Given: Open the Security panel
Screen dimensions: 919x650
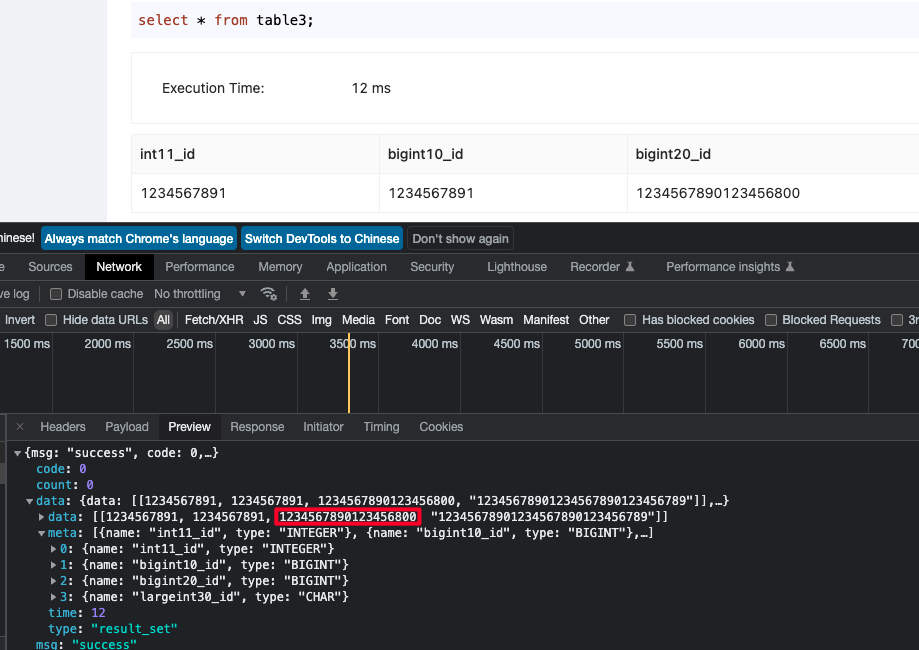Looking at the screenshot, I should [432, 267].
